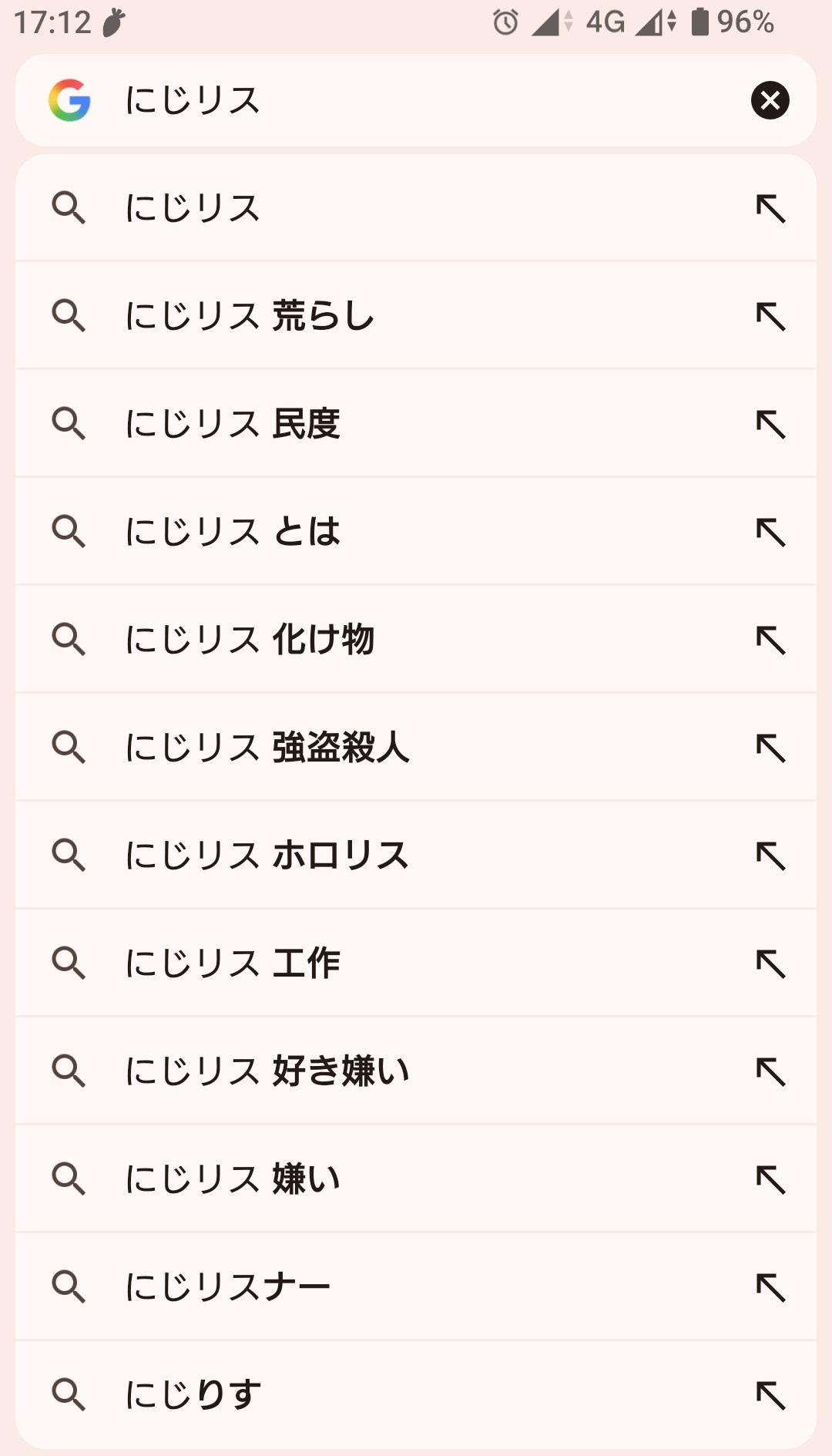Image resolution: width=832 pixels, height=1456 pixels.
Task: Insert the にじリス 化け物 suggestion using its arrow
Action: 770,640
